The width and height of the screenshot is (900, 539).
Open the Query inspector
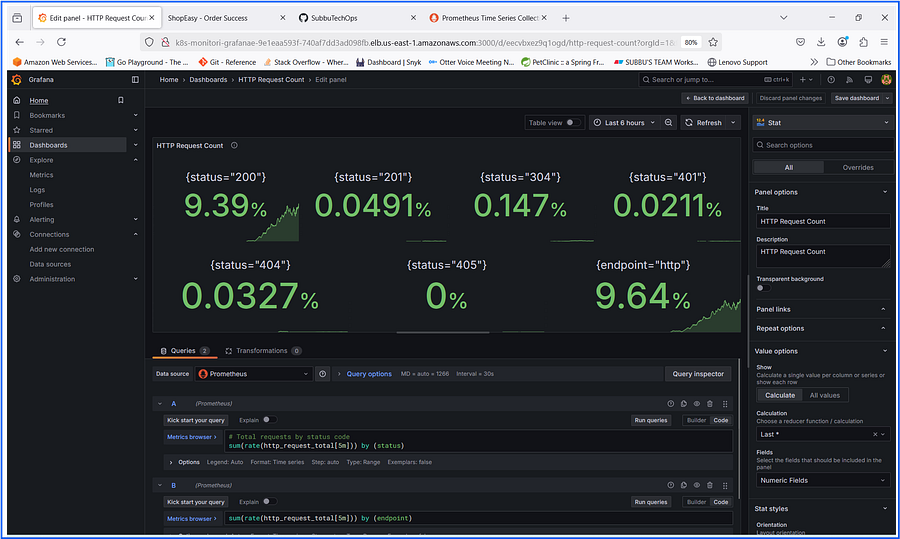click(698, 374)
